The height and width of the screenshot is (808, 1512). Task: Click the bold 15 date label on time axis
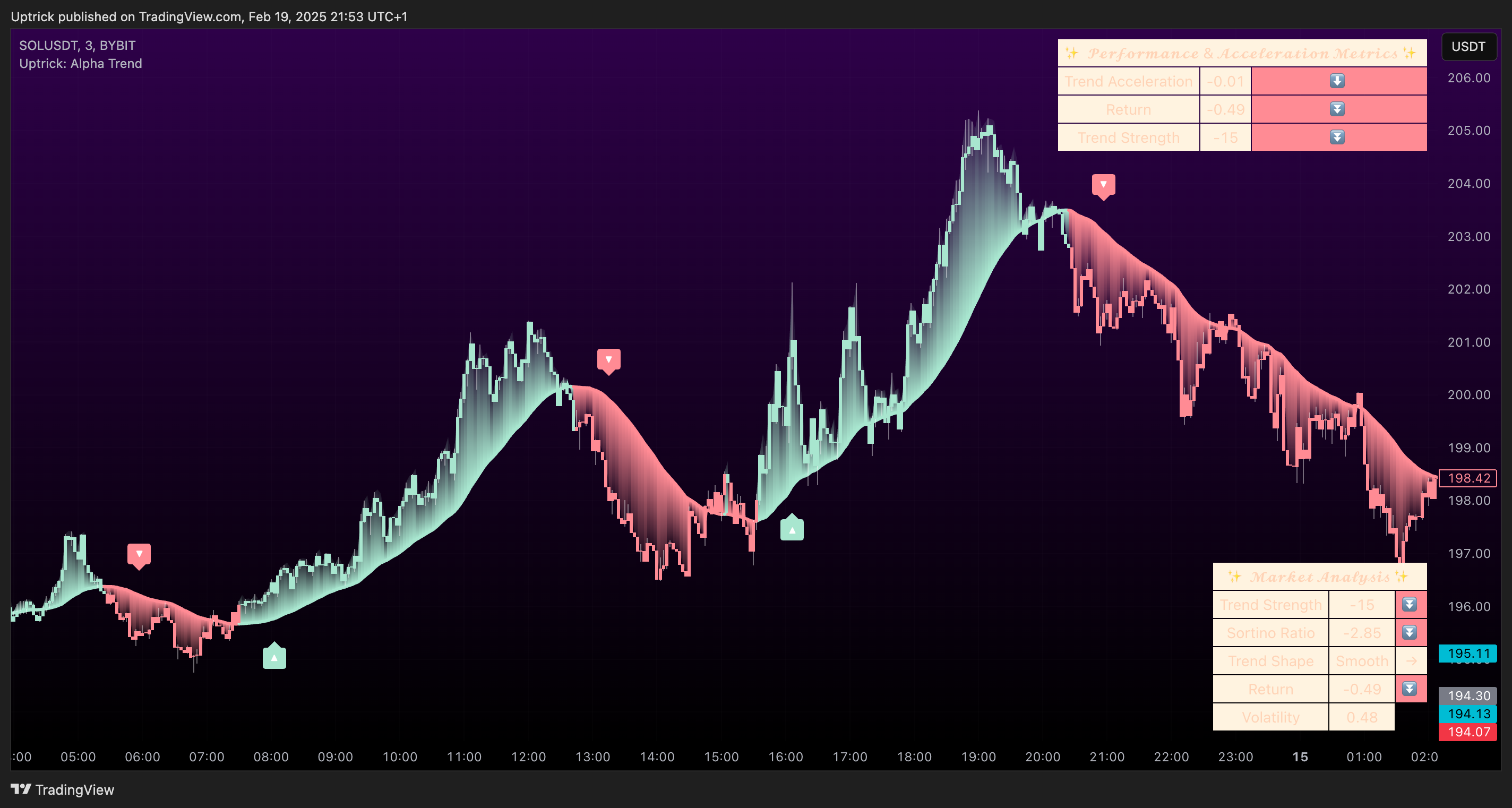tap(1300, 757)
